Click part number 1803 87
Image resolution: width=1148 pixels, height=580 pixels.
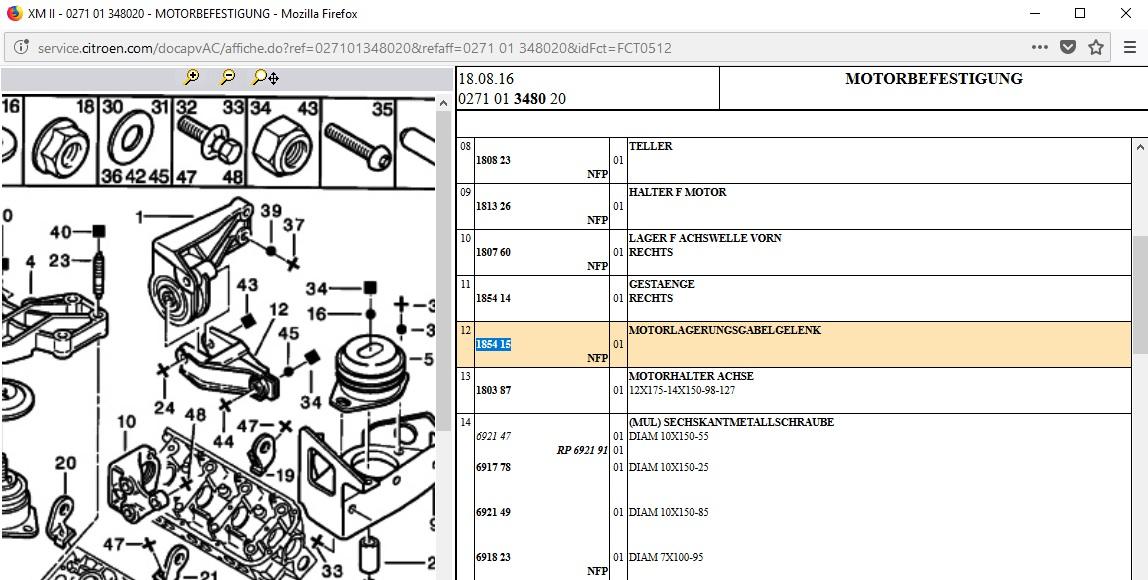coord(493,390)
